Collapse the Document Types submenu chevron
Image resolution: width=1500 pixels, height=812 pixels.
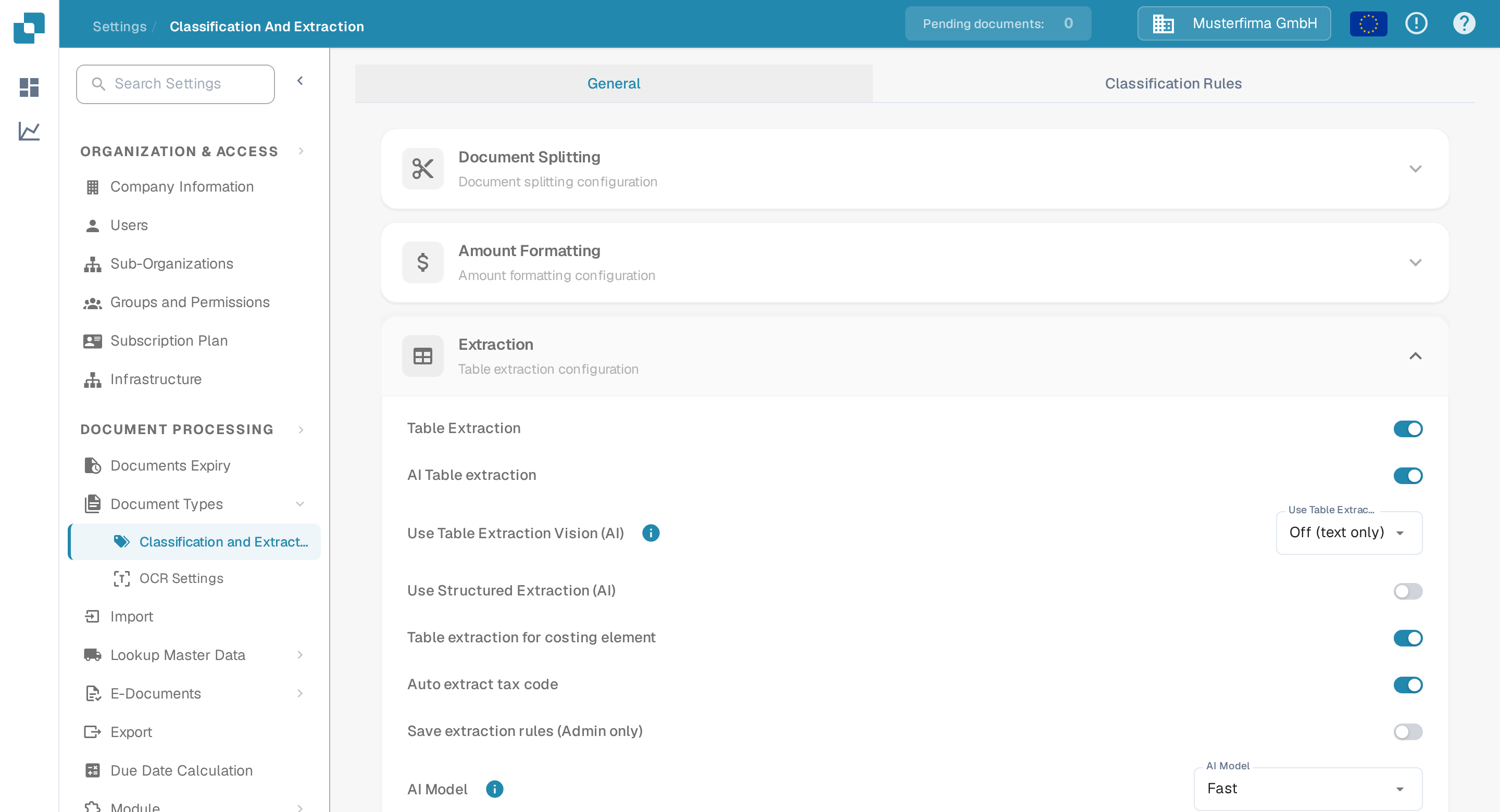[x=300, y=504]
